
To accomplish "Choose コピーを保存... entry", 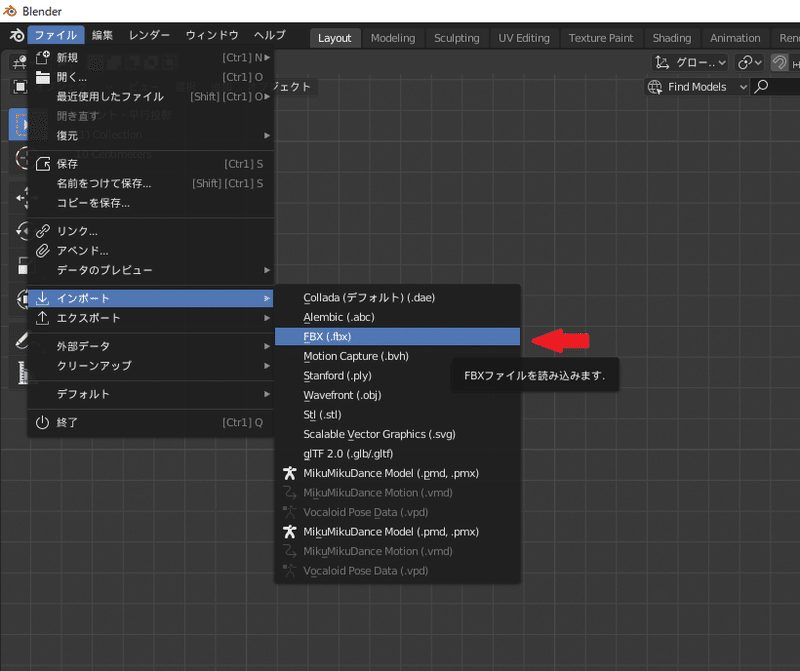I will (x=151, y=203).
